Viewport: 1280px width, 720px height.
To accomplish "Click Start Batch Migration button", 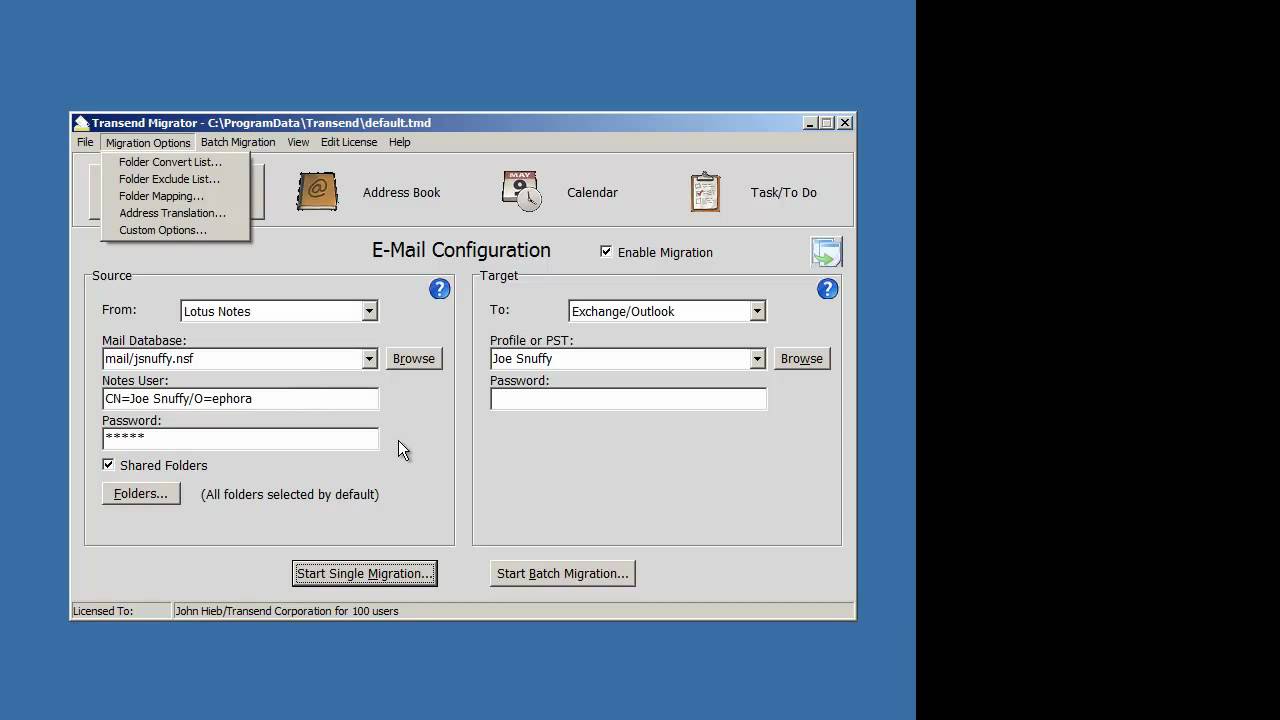I will [563, 573].
